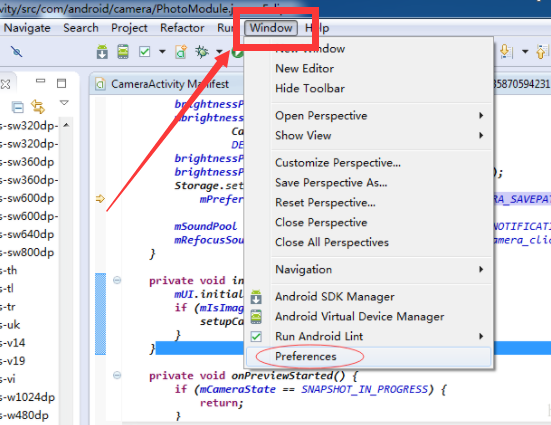The height and width of the screenshot is (425, 551).
Task: Click mSoundPool variable in code
Action: coord(206,226)
